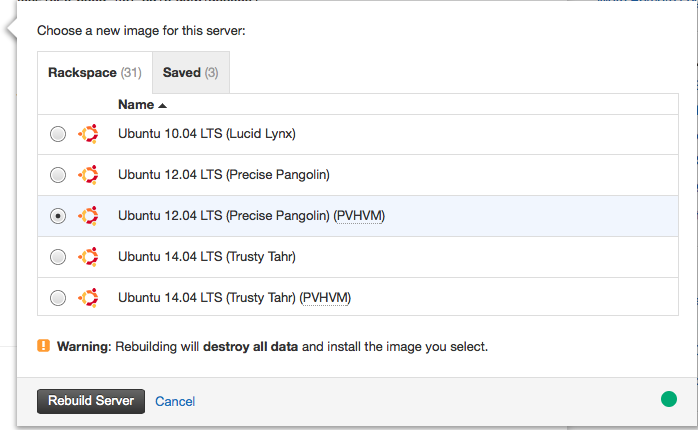This screenshot has width=698, height=430.
Task: Click the Ubuntu logo in the 14.04 Trusty Tahr non-PVHVM row
Action: pyautogui.click(x=88, y=256)
